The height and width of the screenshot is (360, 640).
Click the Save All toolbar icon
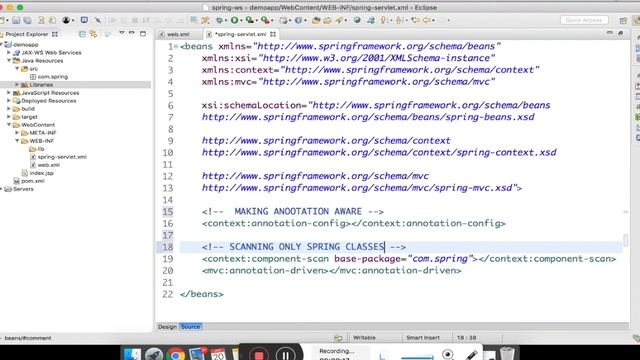[27, 20]
